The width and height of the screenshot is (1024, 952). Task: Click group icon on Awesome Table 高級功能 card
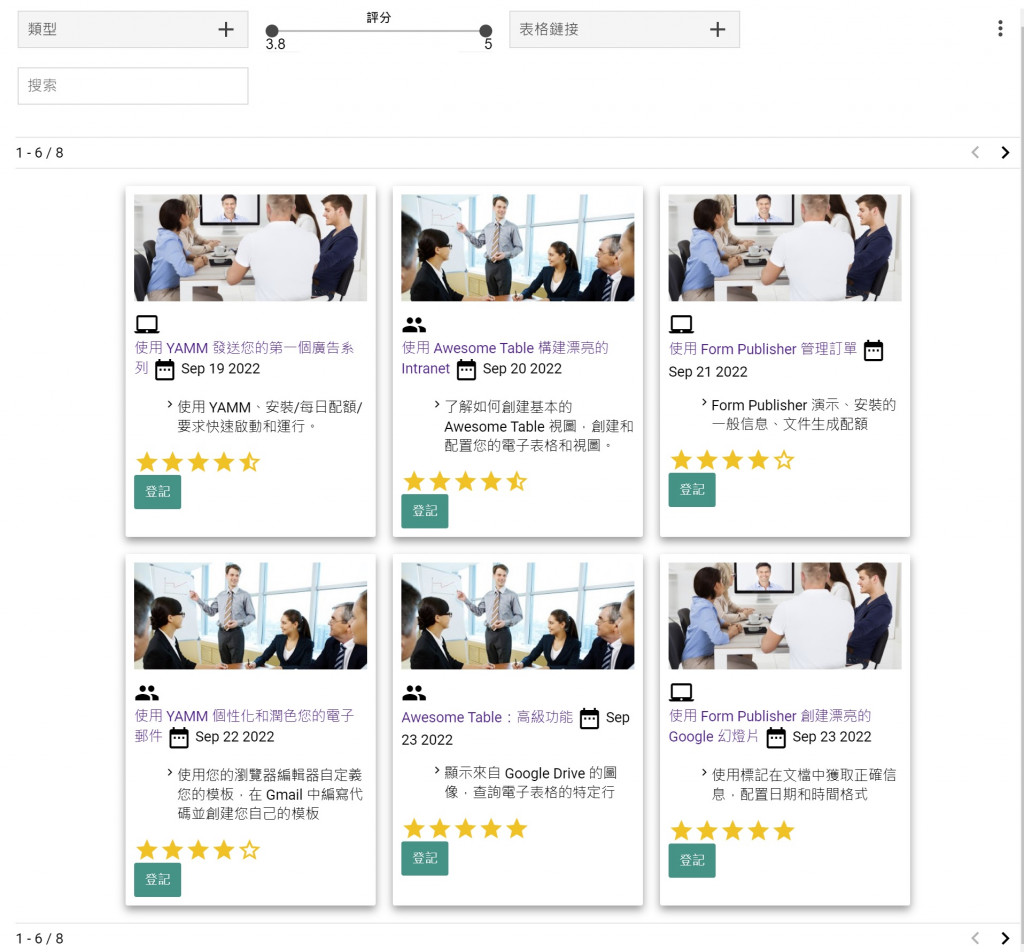(x=414, y=692)
